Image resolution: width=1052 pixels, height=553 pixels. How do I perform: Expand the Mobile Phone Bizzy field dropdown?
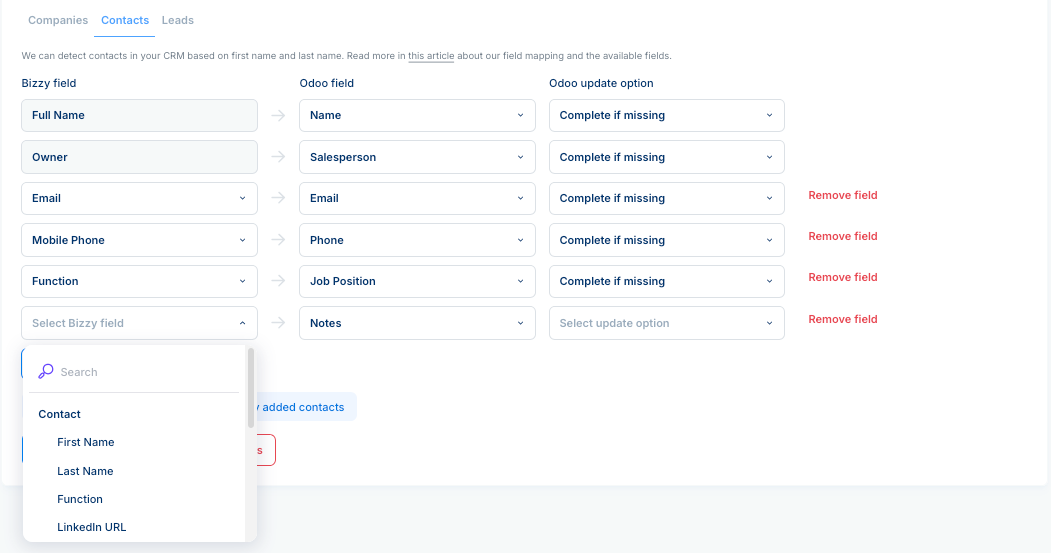pos(140,240)
